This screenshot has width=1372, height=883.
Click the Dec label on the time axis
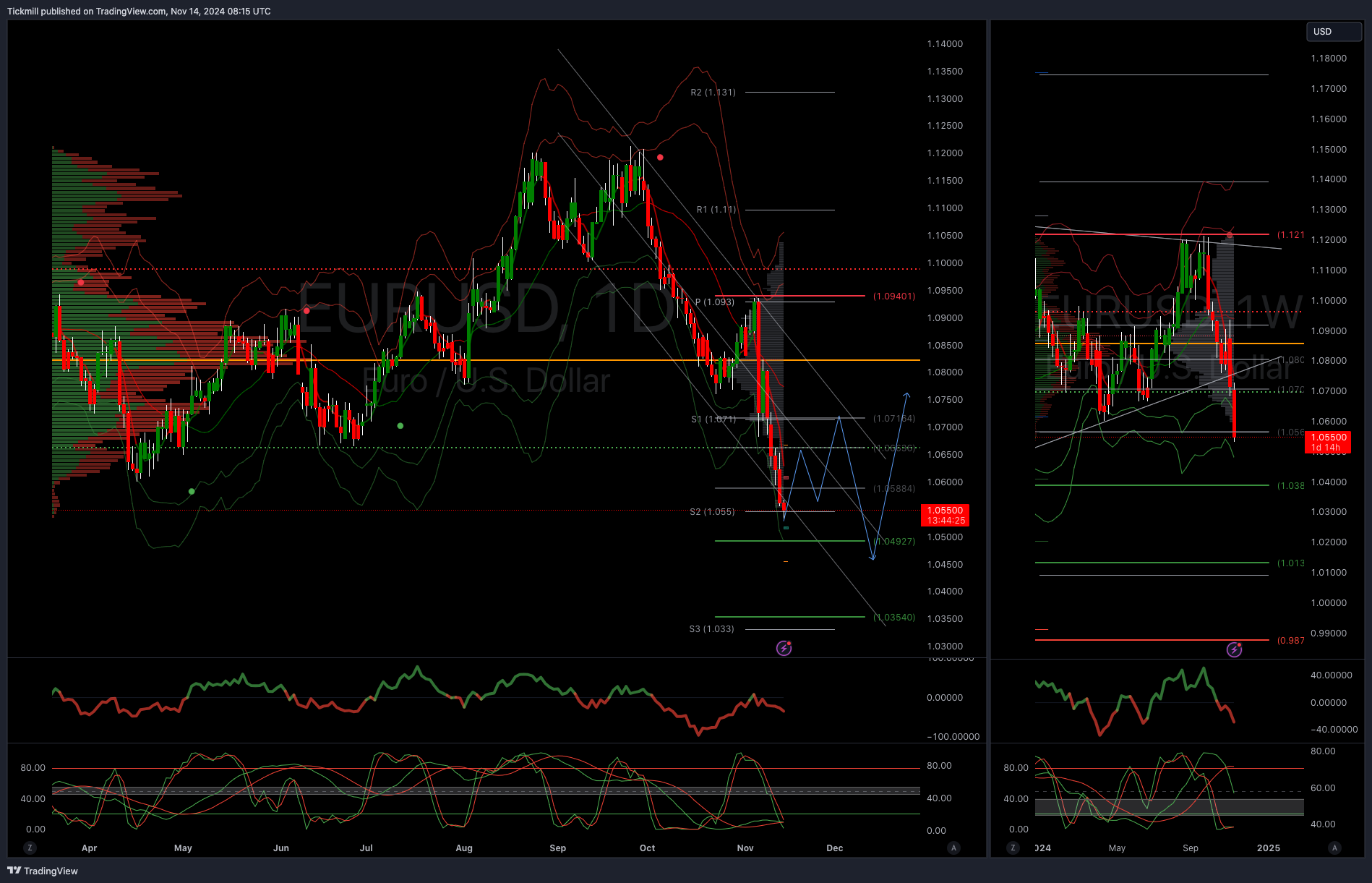click(x=835, y=848)
